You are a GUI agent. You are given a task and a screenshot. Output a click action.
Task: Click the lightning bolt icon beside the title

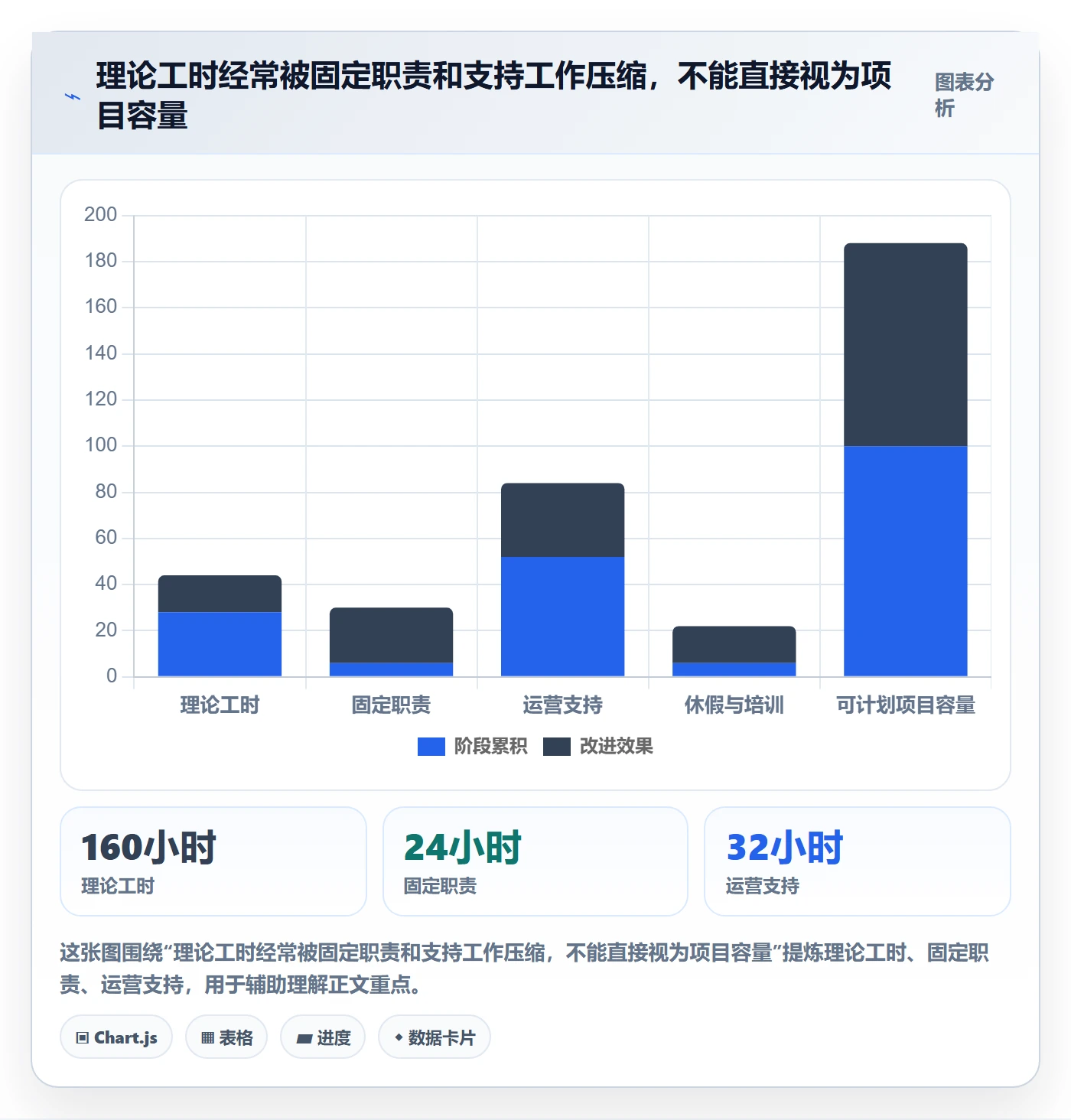73,96
